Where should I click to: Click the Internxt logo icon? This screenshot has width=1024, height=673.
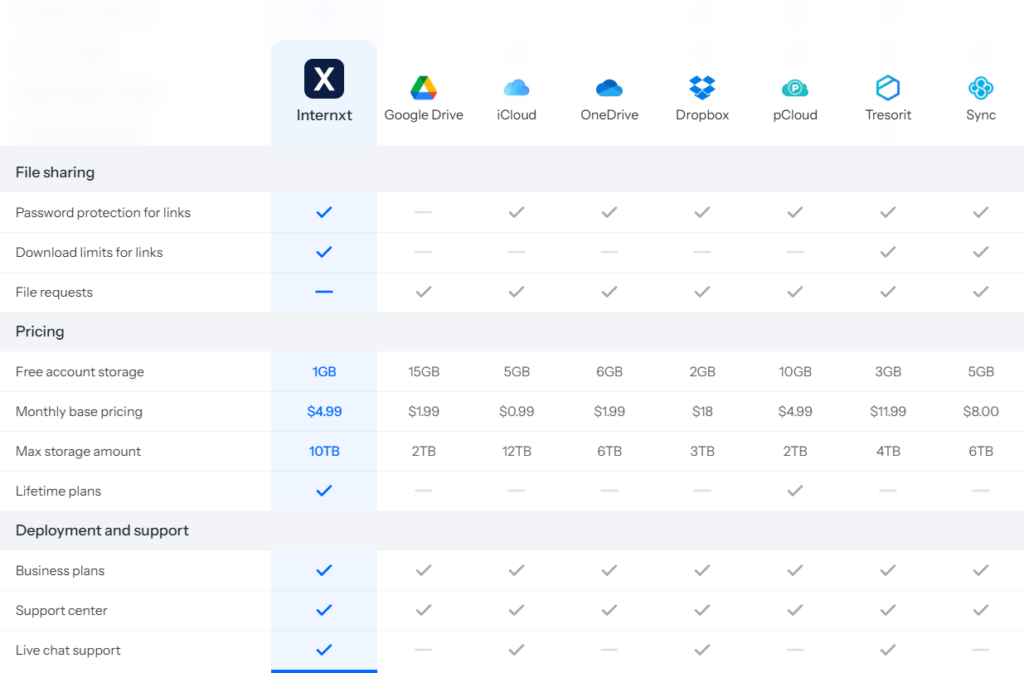(x=324, y=79)
